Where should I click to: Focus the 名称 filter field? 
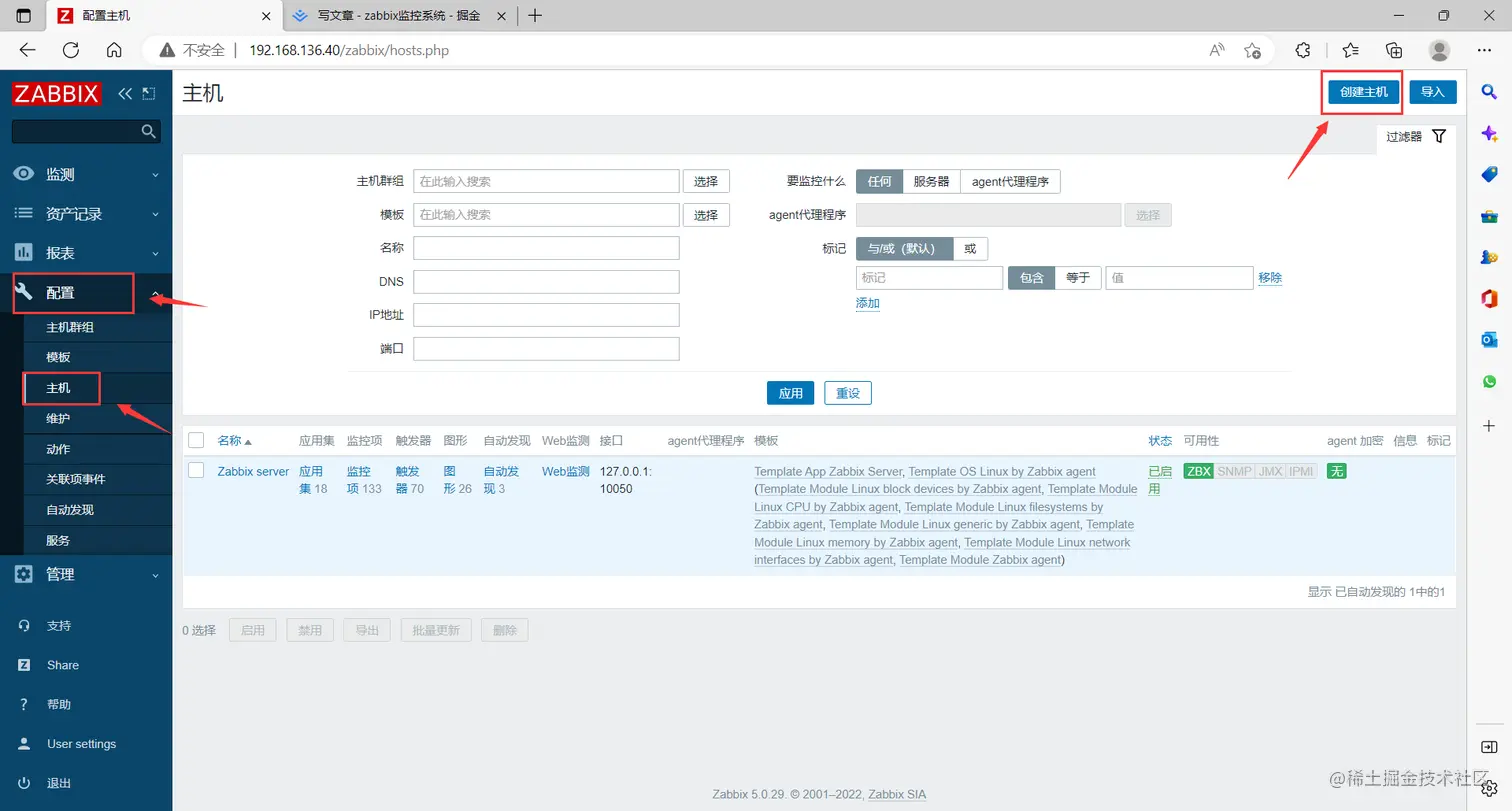click(546, 248)
